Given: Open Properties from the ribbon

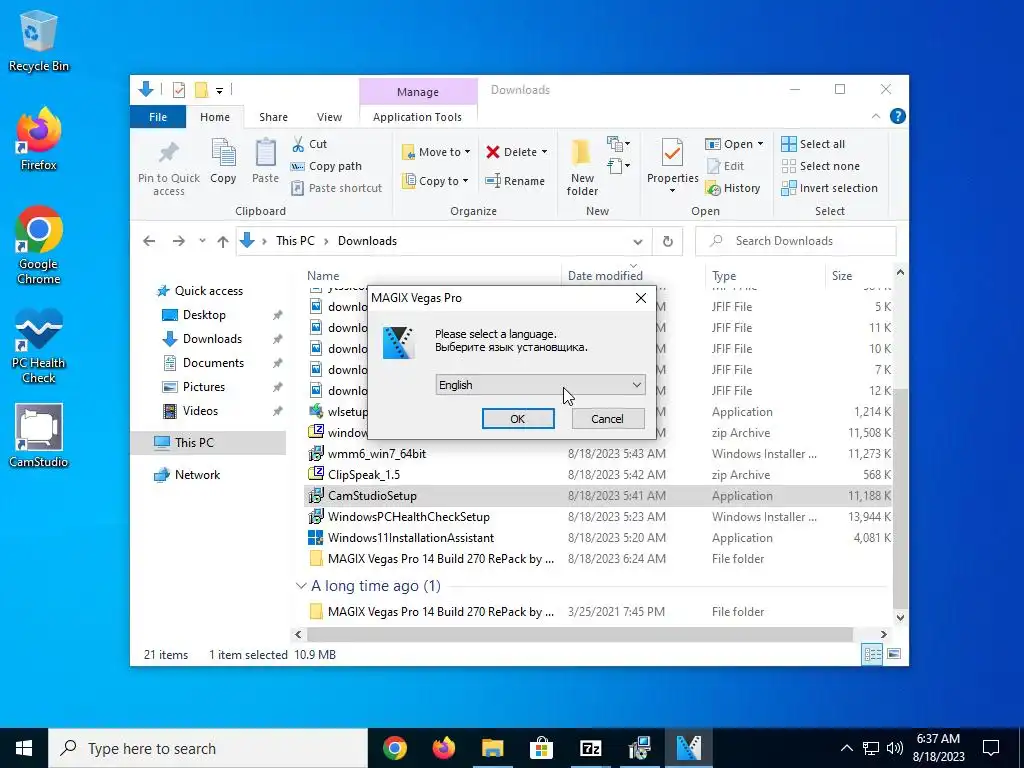Looking at the screenshot, I should coord(672,166).
